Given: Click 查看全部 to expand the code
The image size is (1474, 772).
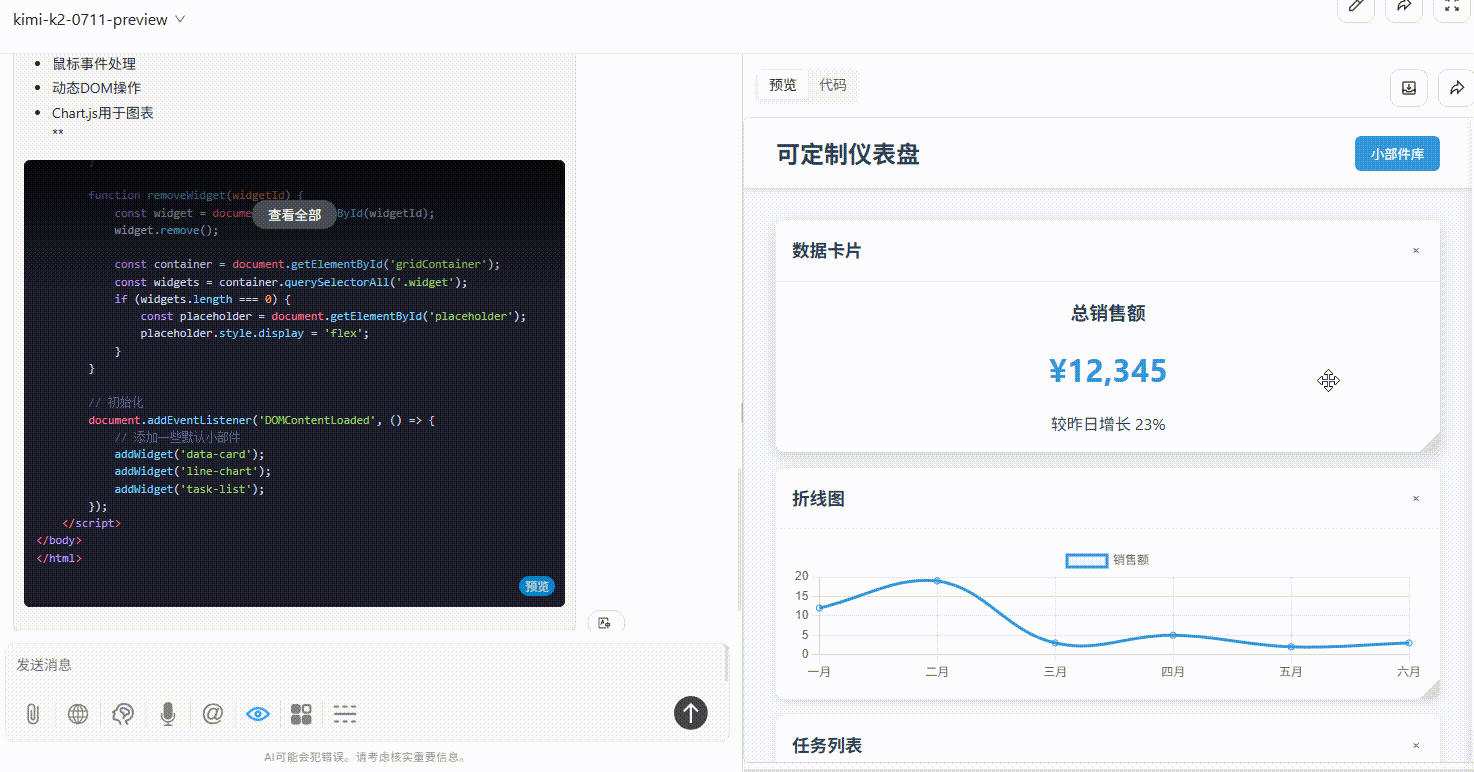Looking at the screenshot, I should 295,214.
